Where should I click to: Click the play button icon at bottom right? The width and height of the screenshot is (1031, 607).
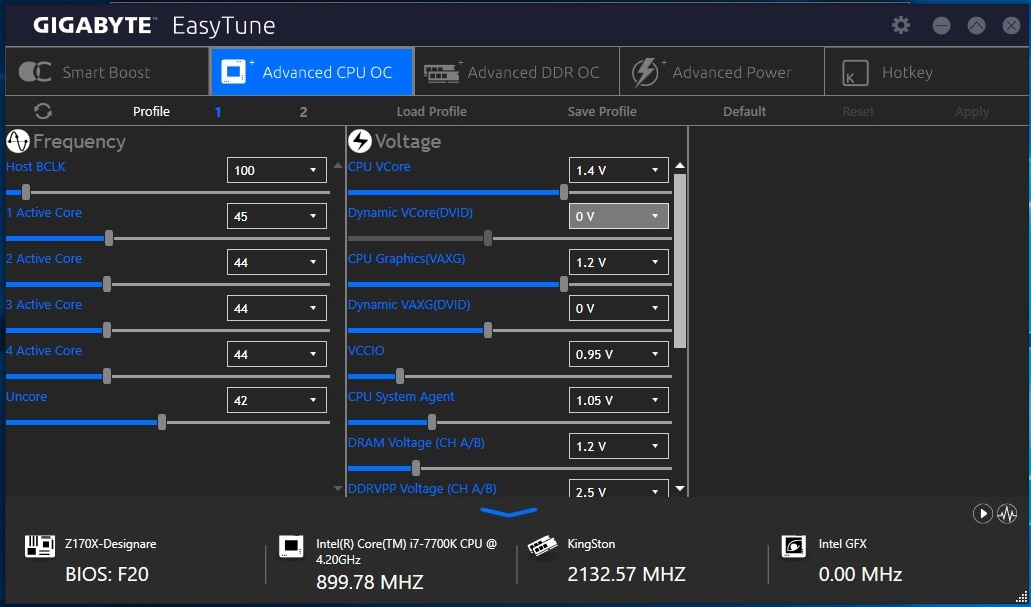pos(982,514)
